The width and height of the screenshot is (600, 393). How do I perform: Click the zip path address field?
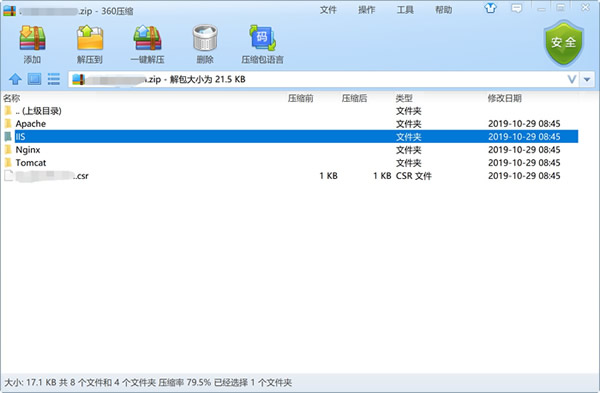318,80
